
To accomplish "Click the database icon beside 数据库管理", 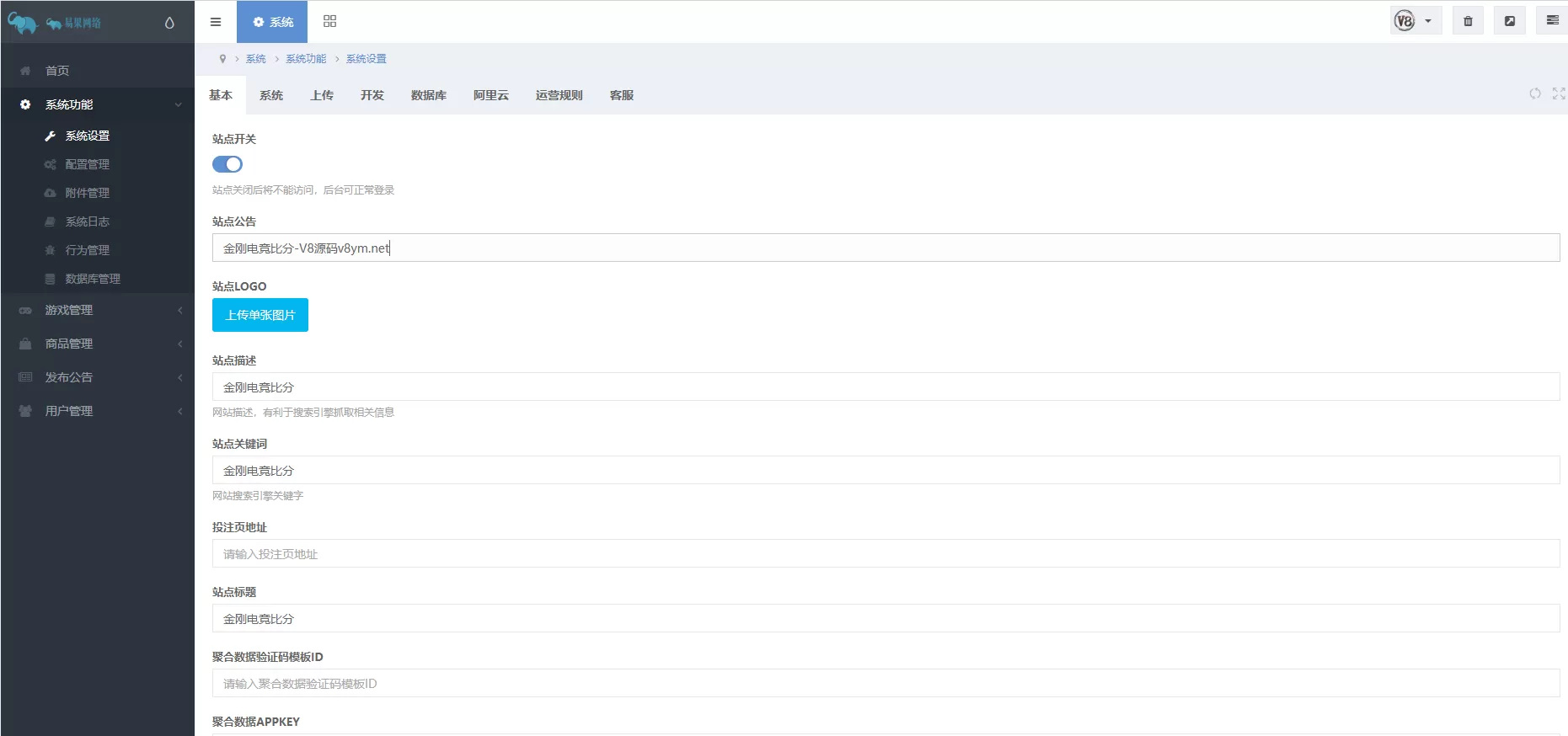I will coord(50,279).
